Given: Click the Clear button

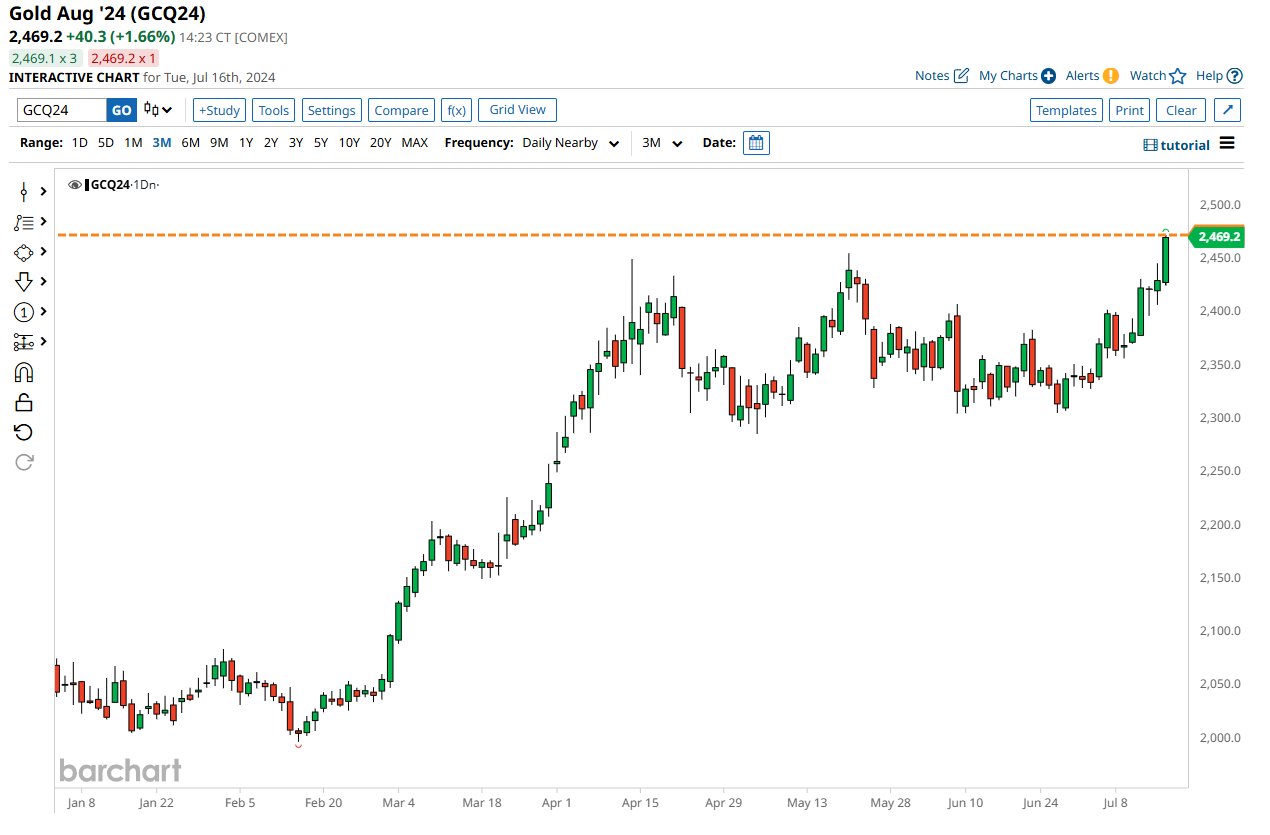Looking at the screenshot, I should 1181,110.
